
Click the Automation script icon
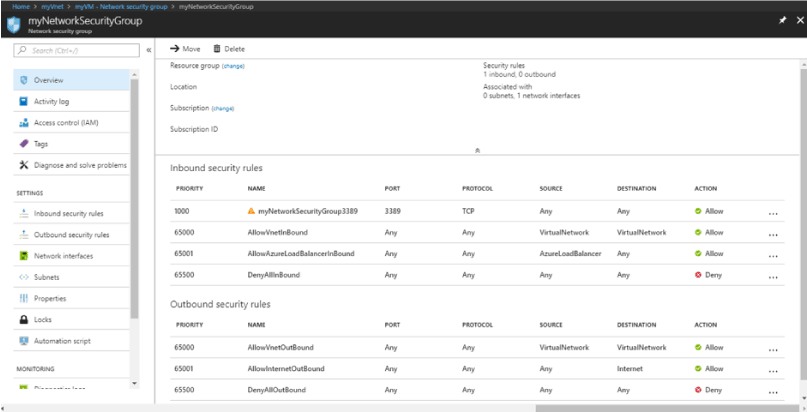click(x=23, y=341)
